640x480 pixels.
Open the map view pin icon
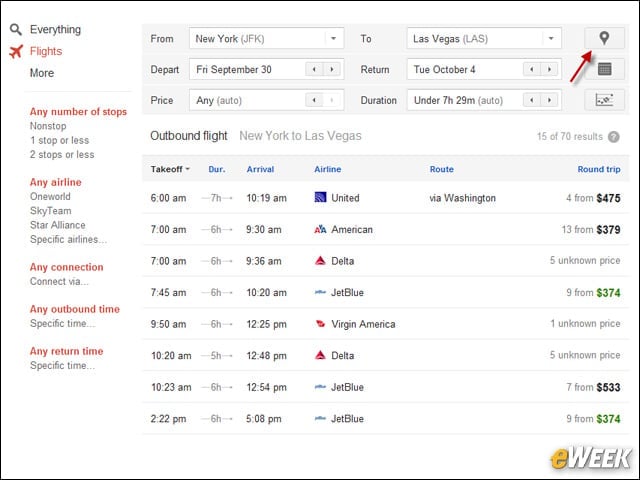pyautogui.click(x=604, y=38)
